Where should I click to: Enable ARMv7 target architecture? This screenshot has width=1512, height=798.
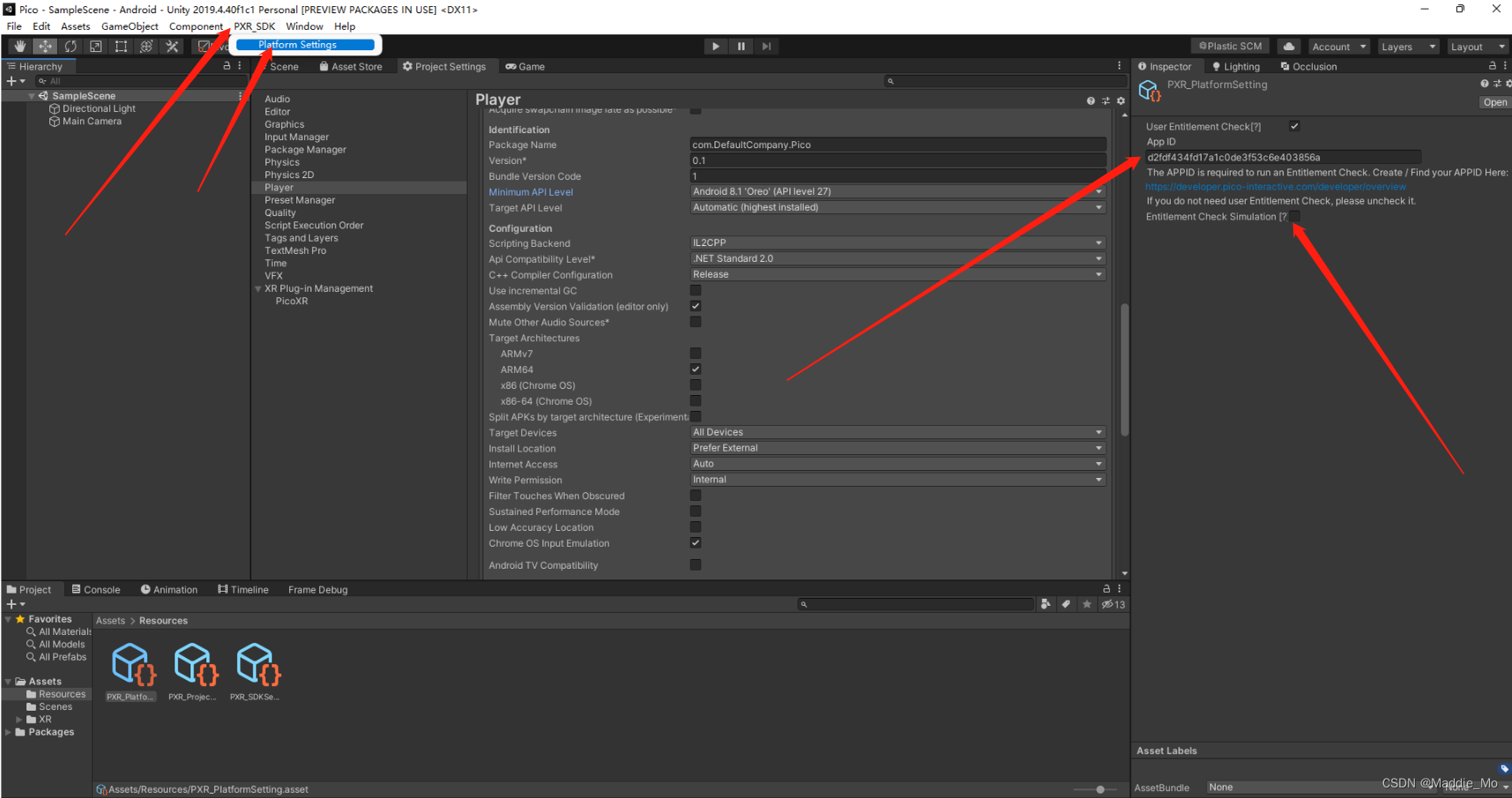pyautogui.click(x=695, y=354)
